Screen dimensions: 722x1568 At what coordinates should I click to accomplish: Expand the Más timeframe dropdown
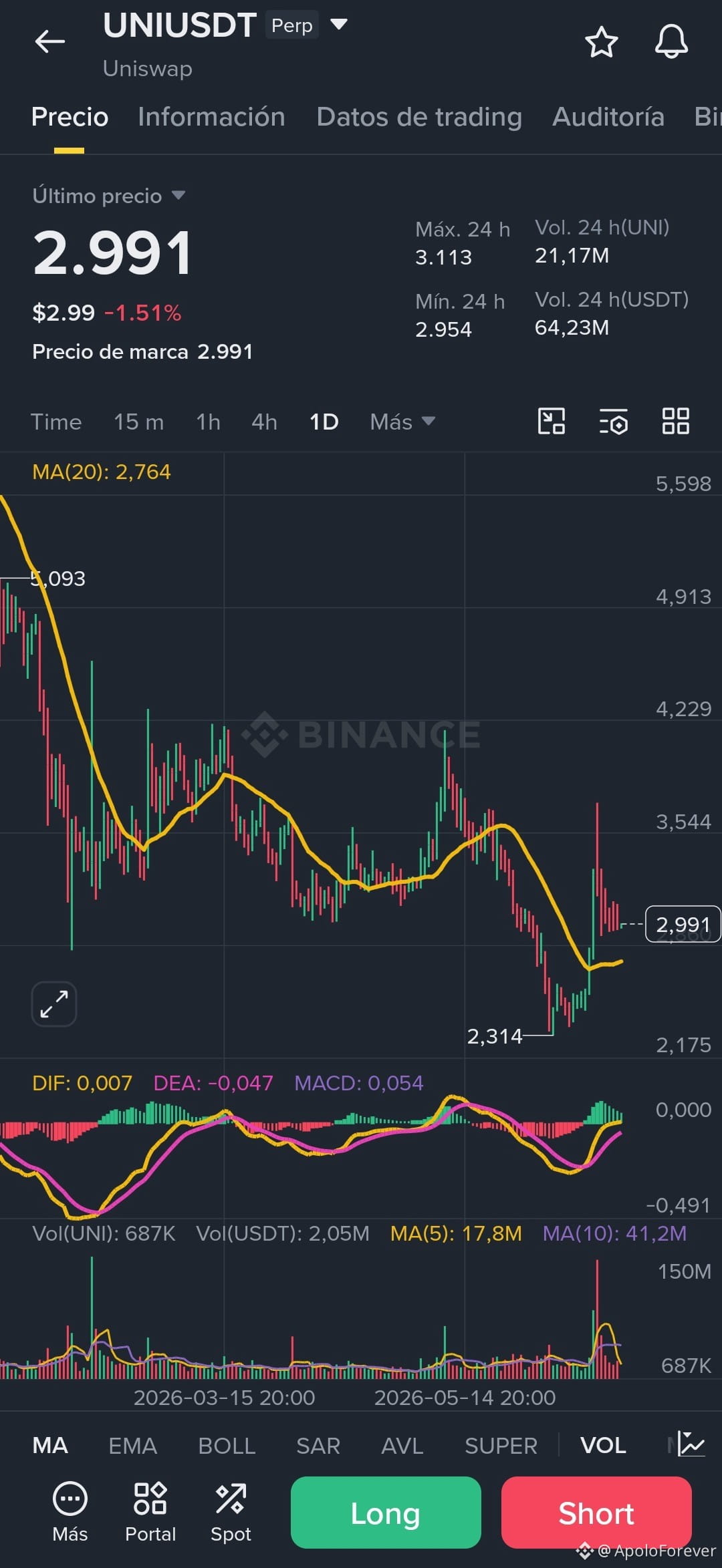(x=402, y=422)
